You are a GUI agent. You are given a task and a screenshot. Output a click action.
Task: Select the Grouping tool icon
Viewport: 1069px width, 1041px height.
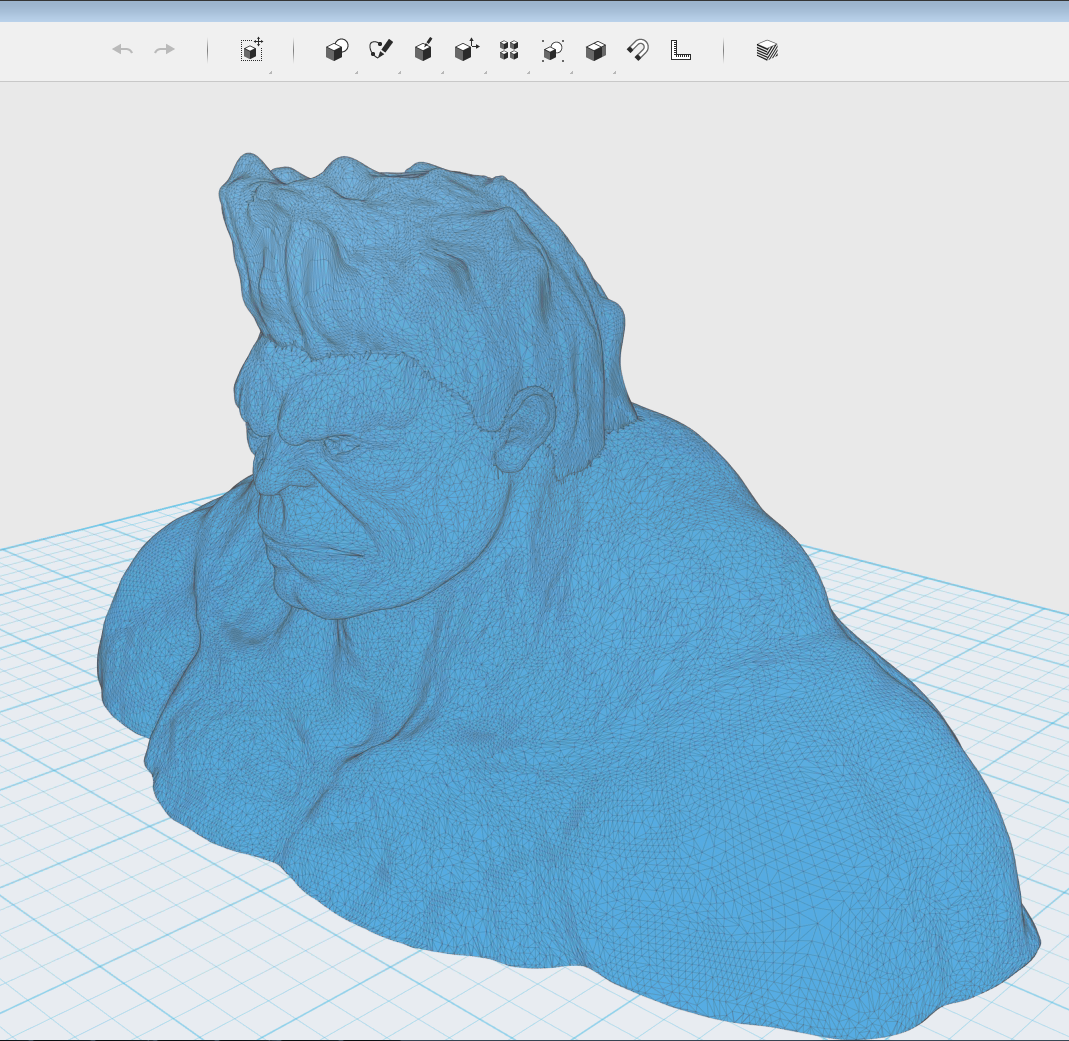click(552, 50)
